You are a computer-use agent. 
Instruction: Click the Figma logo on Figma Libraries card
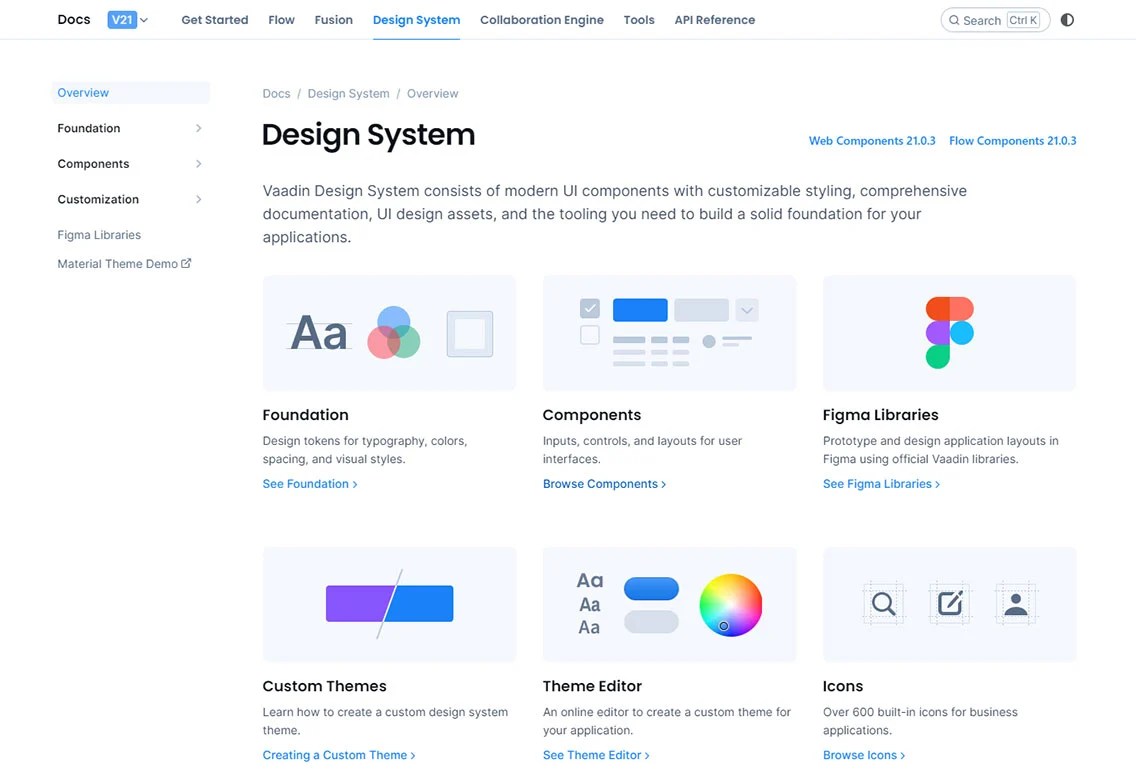[948, 332]
